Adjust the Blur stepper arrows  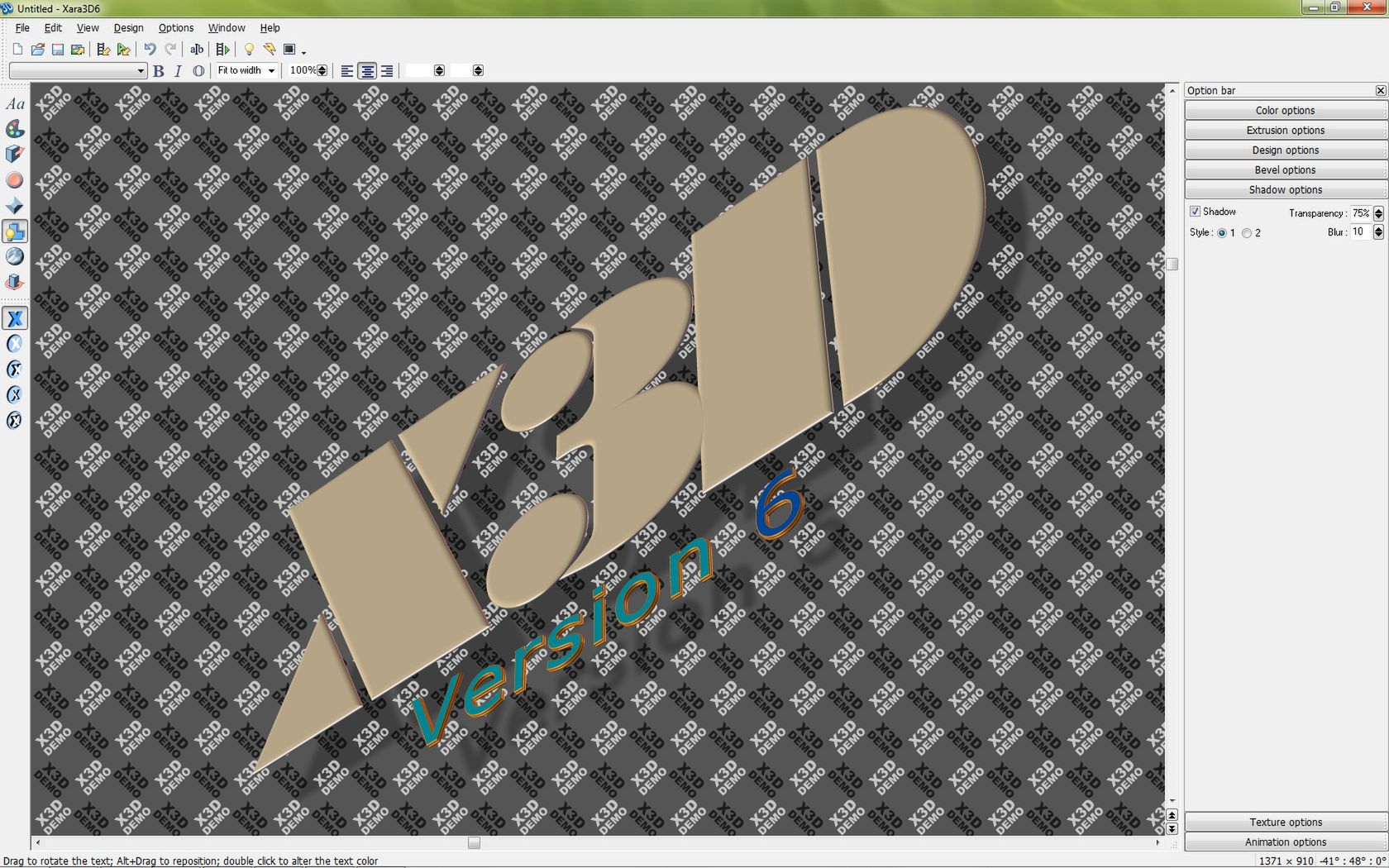[1378, 232]
